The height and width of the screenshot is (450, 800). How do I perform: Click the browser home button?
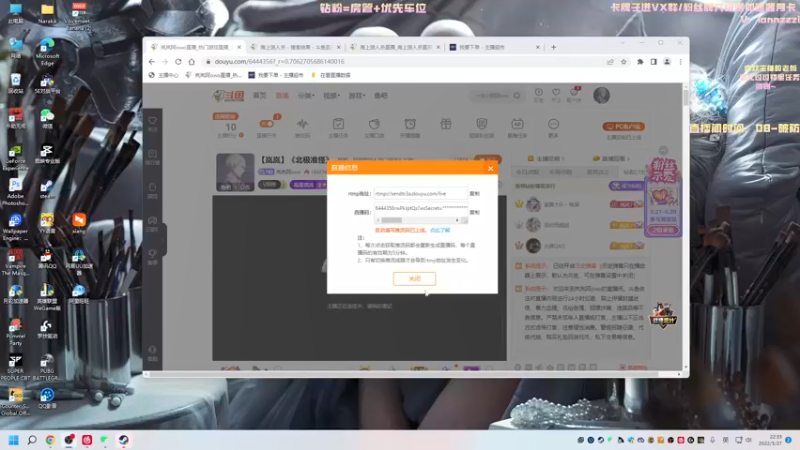191,62
